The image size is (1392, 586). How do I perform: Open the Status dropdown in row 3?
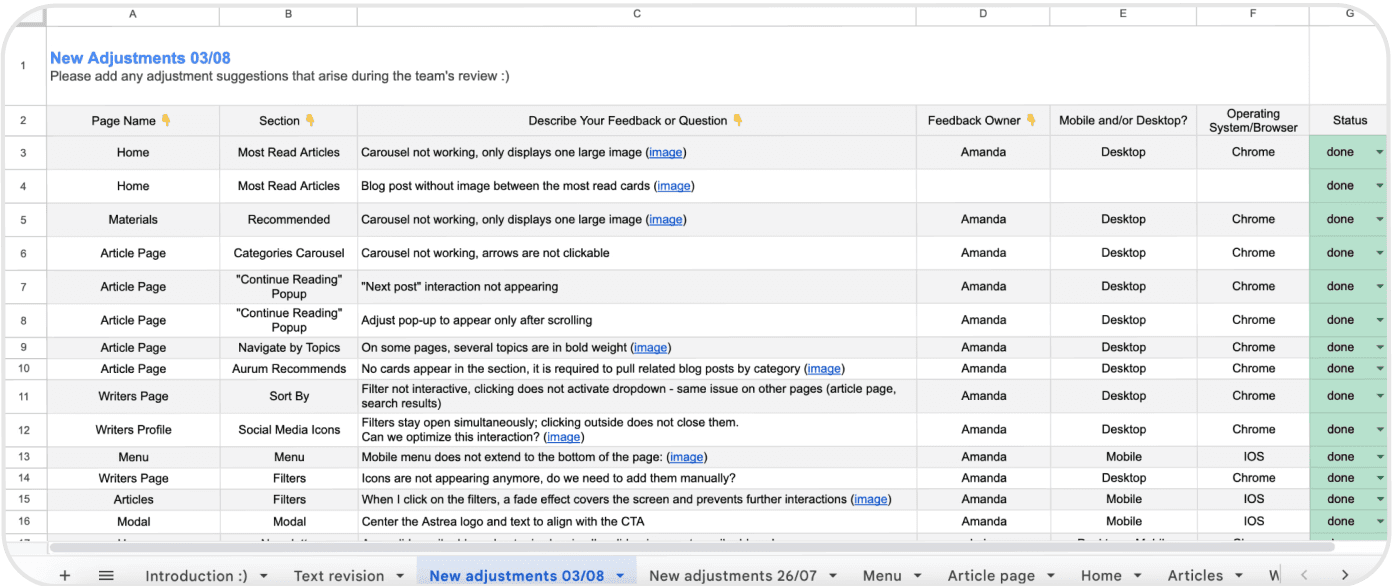pos(1380,153)
